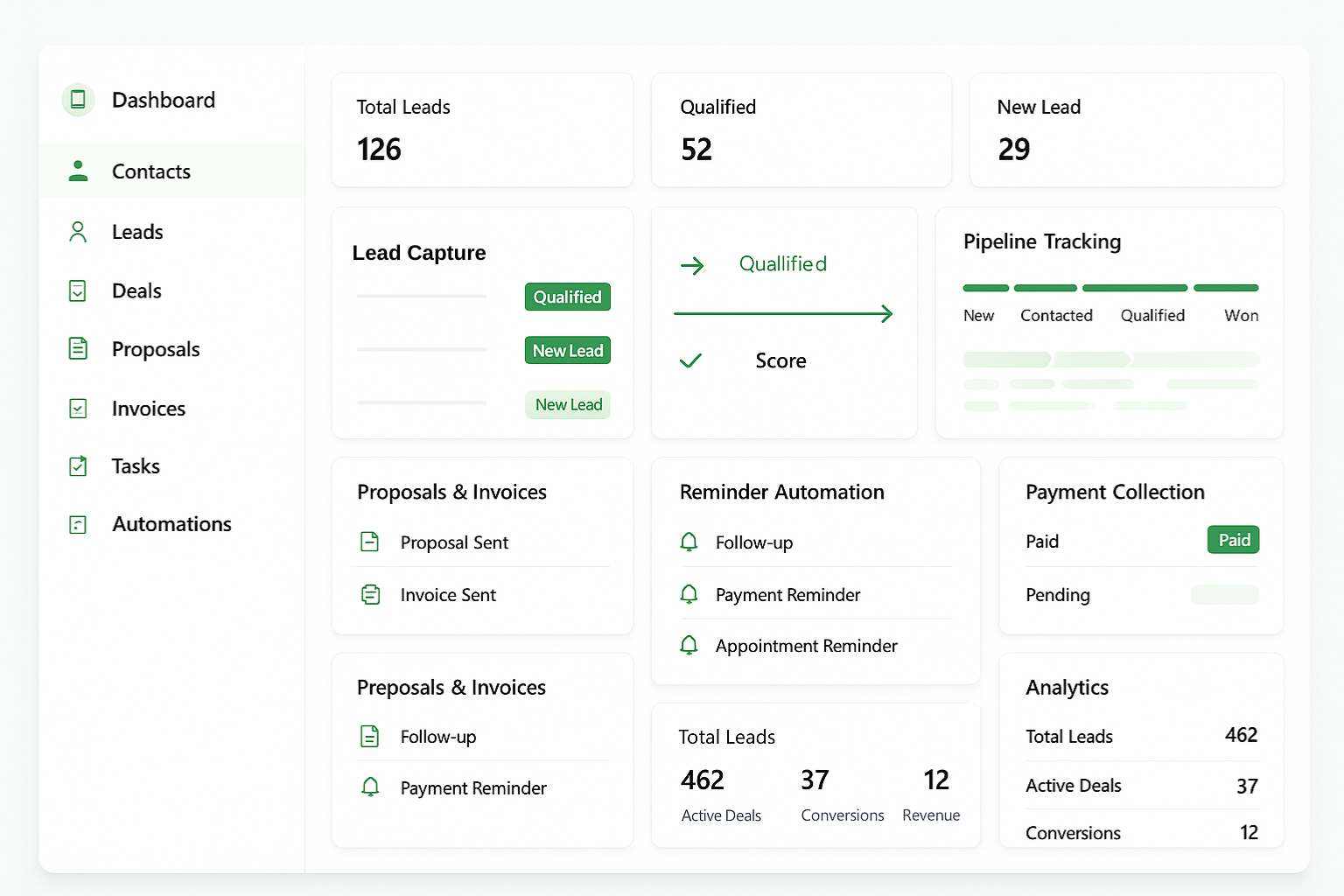Viewport: 1344px width, 896px height.
Task: Click the Paid button in Payment Collection
Action: point(1233,540)
